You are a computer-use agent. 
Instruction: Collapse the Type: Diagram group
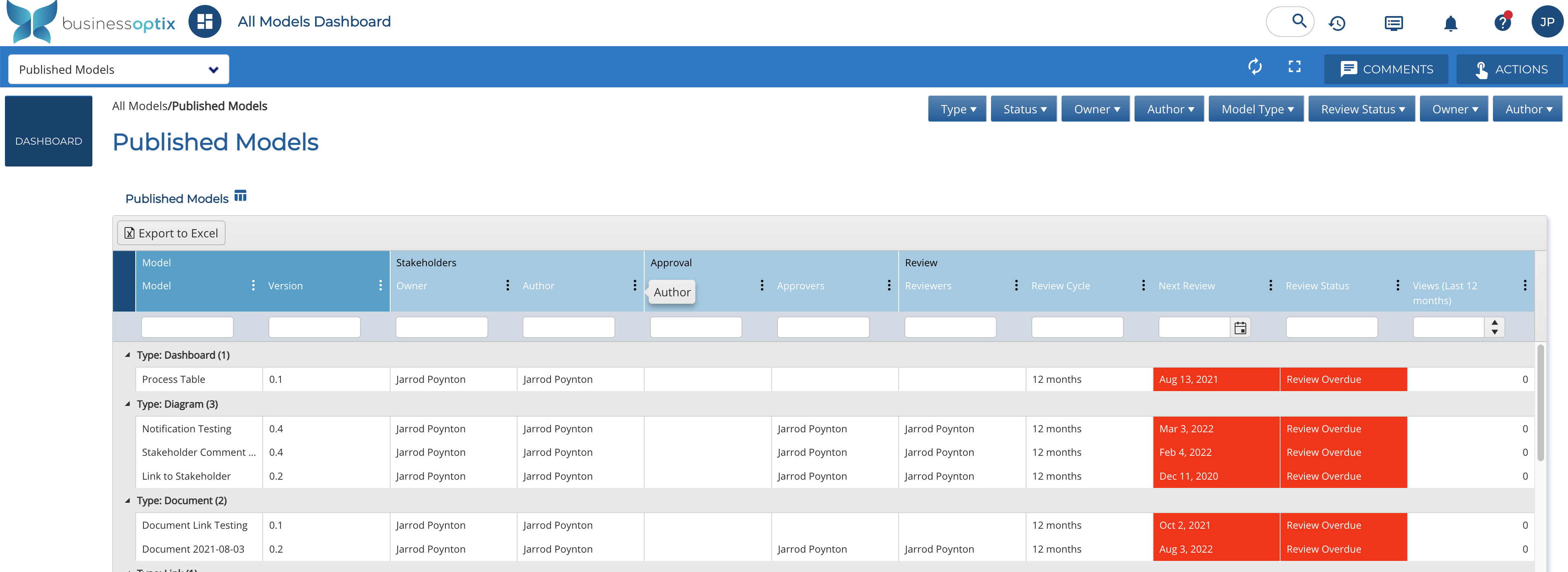(x=127, y=404)
